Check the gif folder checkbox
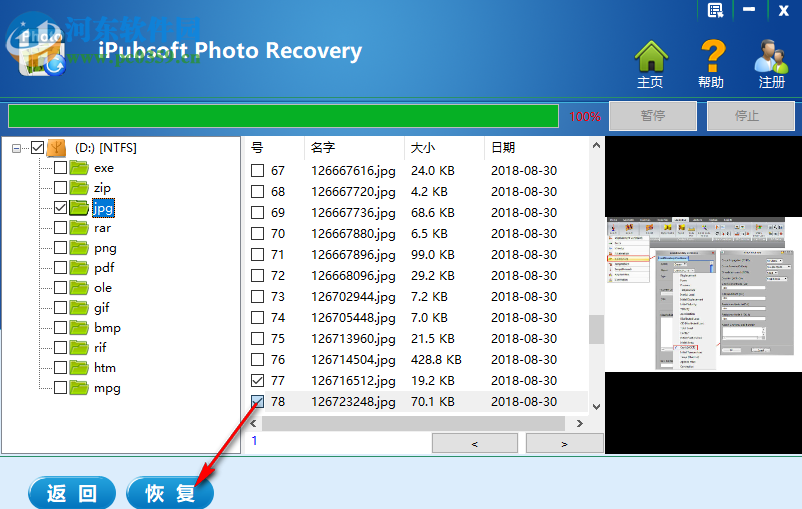Viewport: 802px width, 509px height. pos(60,307)
